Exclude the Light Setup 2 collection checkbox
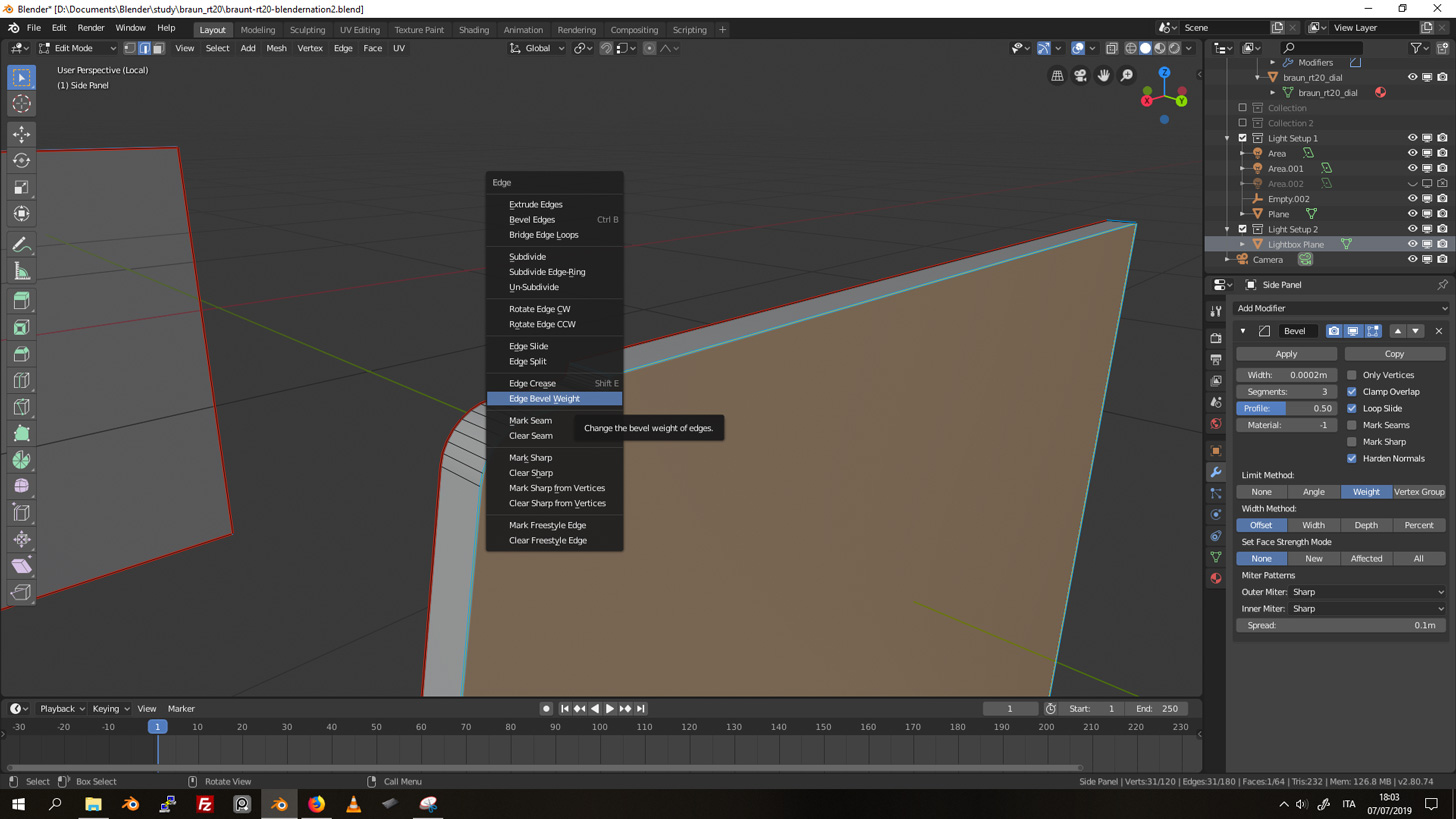 (1243, 229)
